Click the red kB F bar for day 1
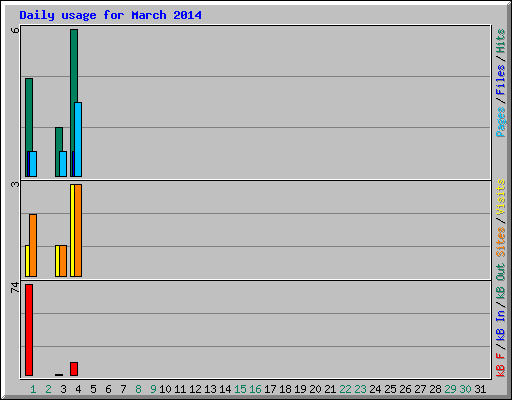Image resolution: width=512 pixels, height=400 pixels. 29,330
